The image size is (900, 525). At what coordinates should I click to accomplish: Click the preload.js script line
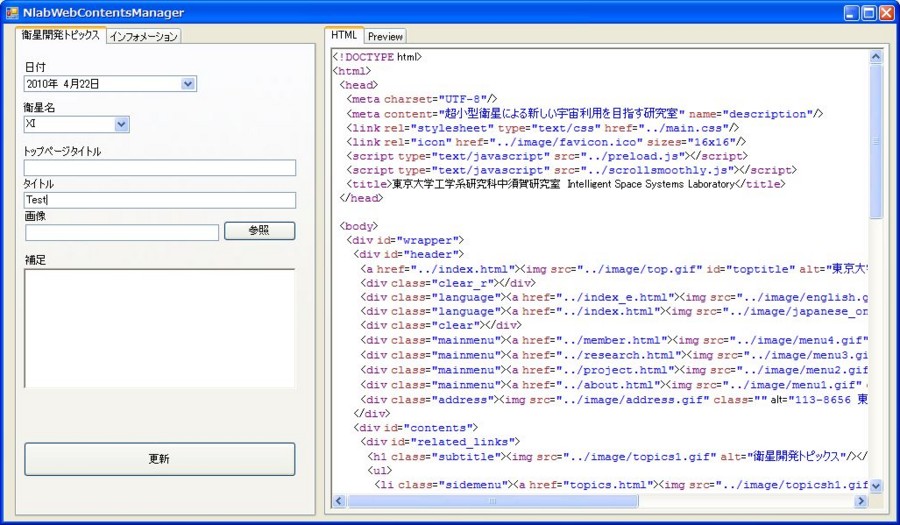(x=547, y=156)
